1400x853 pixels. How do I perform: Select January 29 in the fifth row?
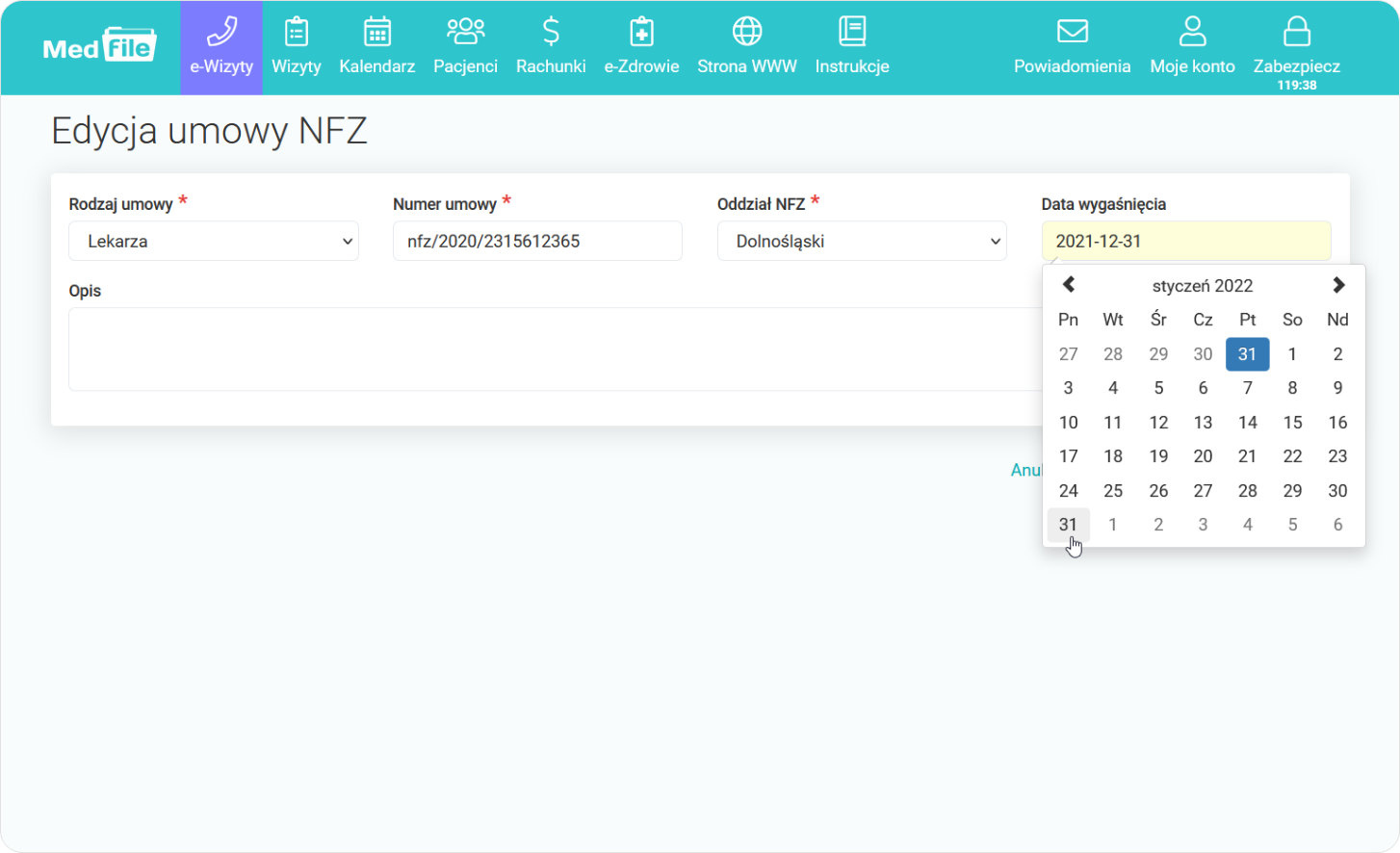point(1292,491)
